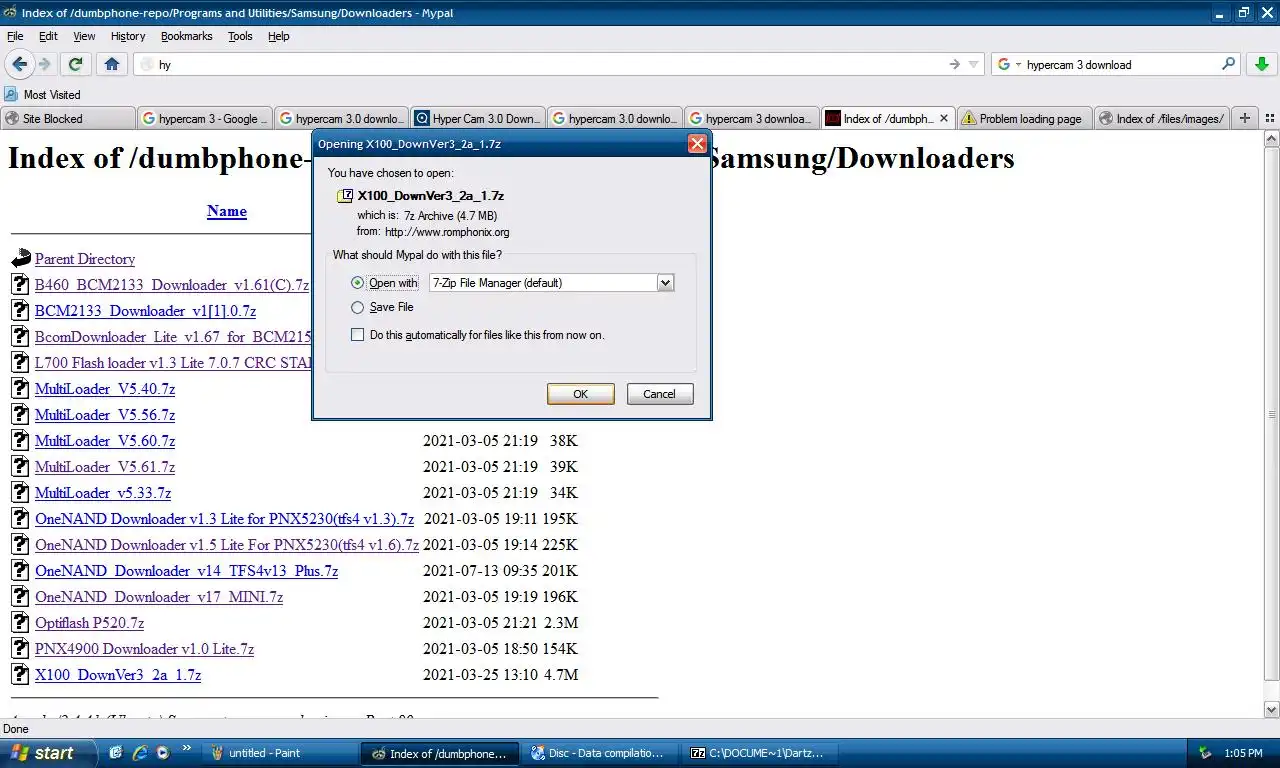
Task: Open the MultiLoader_V5.61.7z link
Action: coord(105,467)
